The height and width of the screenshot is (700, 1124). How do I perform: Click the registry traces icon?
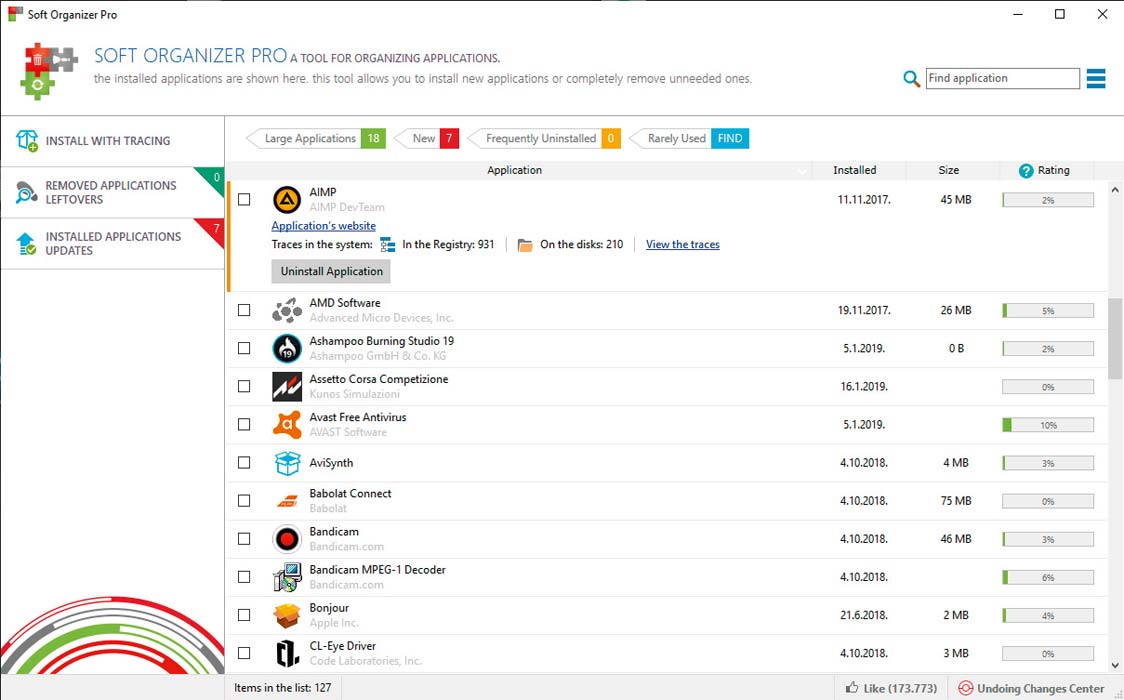(x=387, y=245)
